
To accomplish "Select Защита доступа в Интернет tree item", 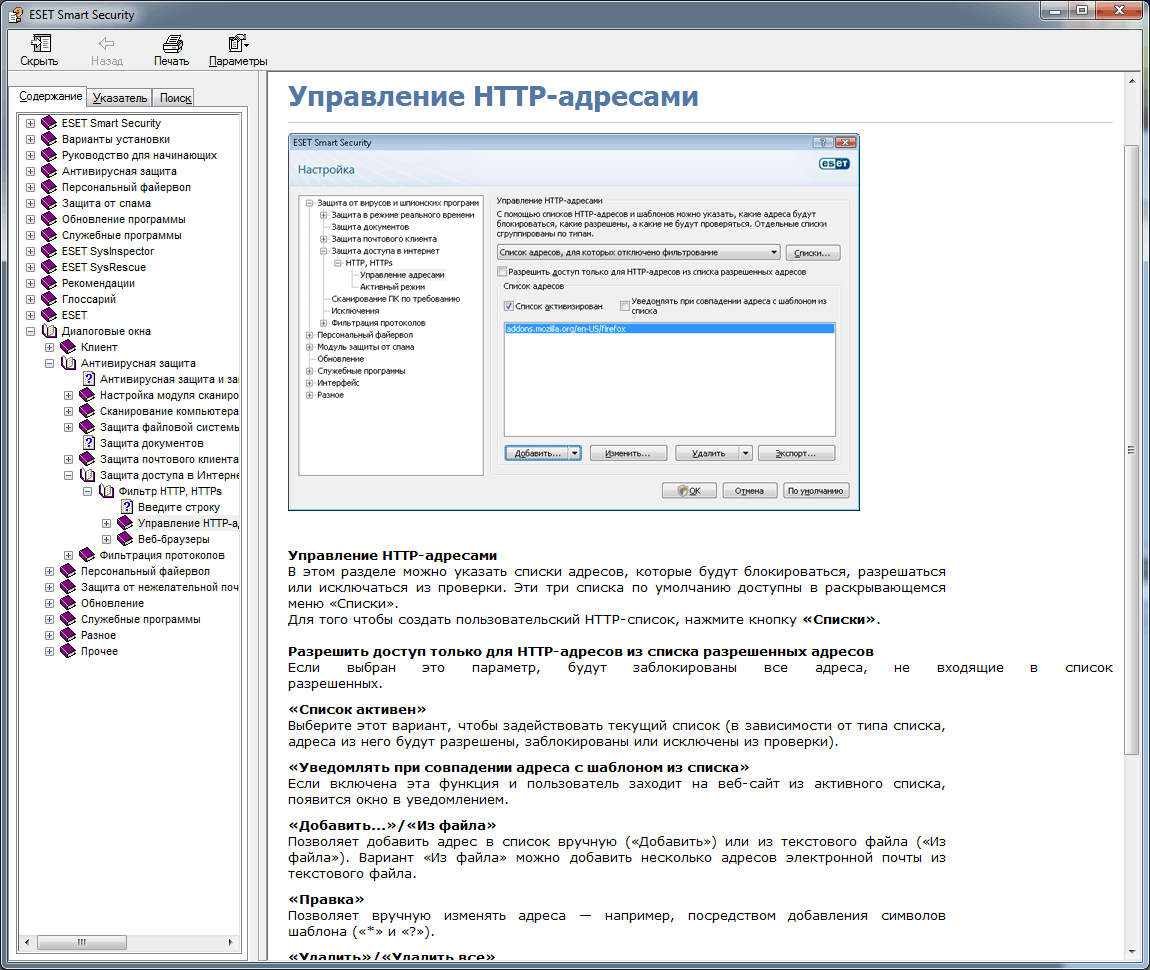I will pos(169,475).
